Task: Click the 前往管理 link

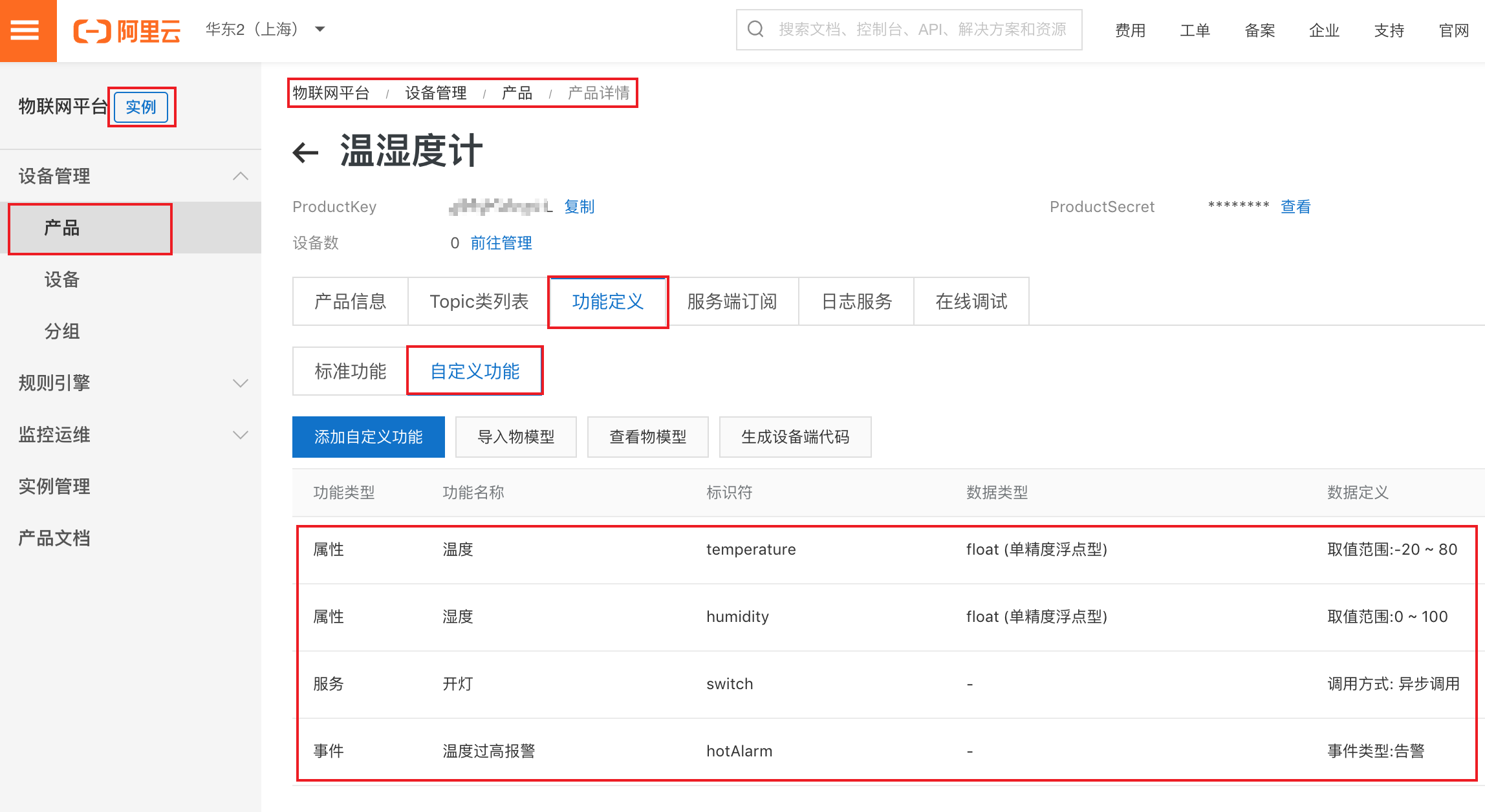Action: pyautogui.click(x=501, y=243)
